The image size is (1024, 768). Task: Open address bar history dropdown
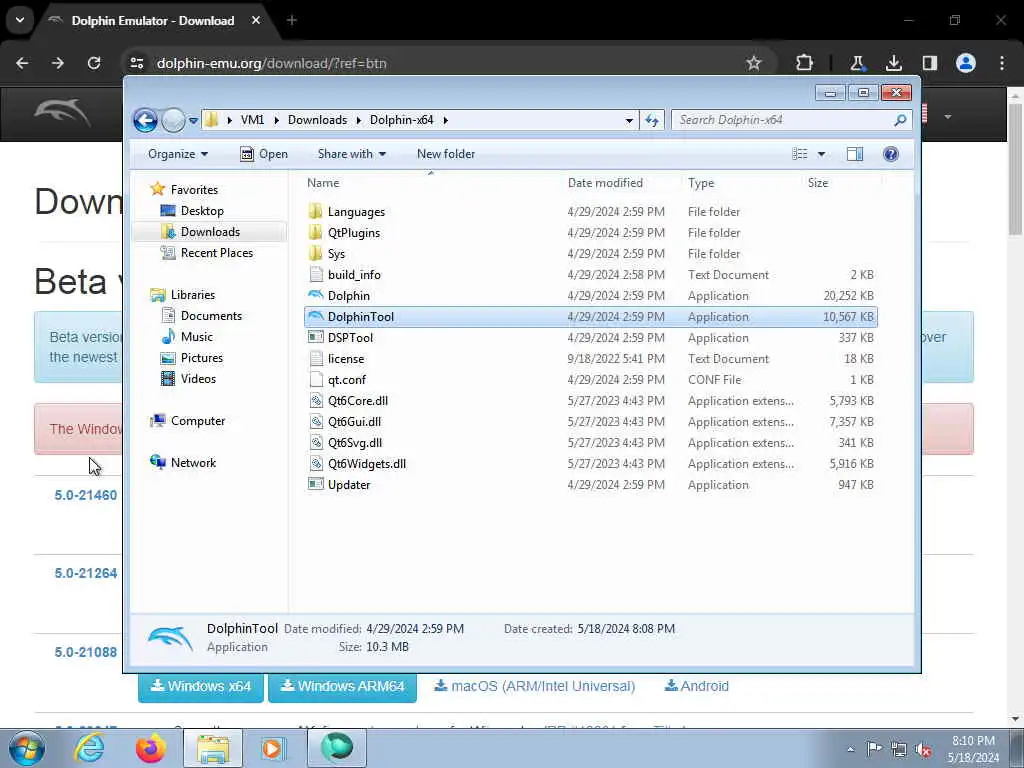629,120
